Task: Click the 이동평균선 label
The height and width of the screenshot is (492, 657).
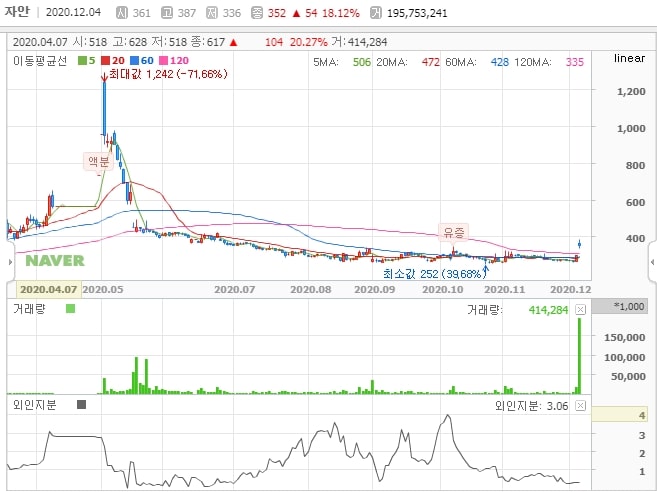Action: (40, 61)
